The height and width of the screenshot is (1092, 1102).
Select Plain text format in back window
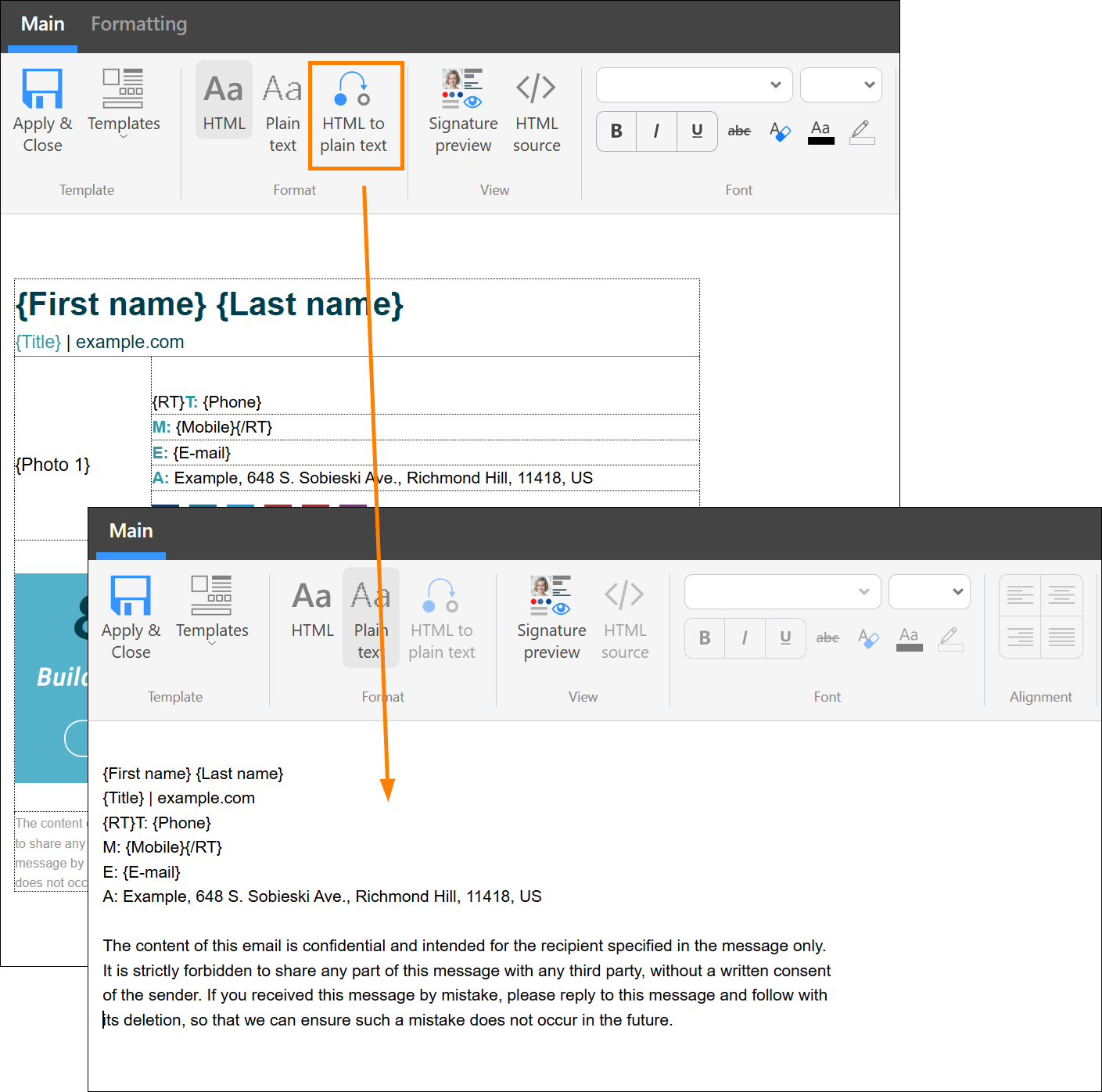[x=282, y=111]
